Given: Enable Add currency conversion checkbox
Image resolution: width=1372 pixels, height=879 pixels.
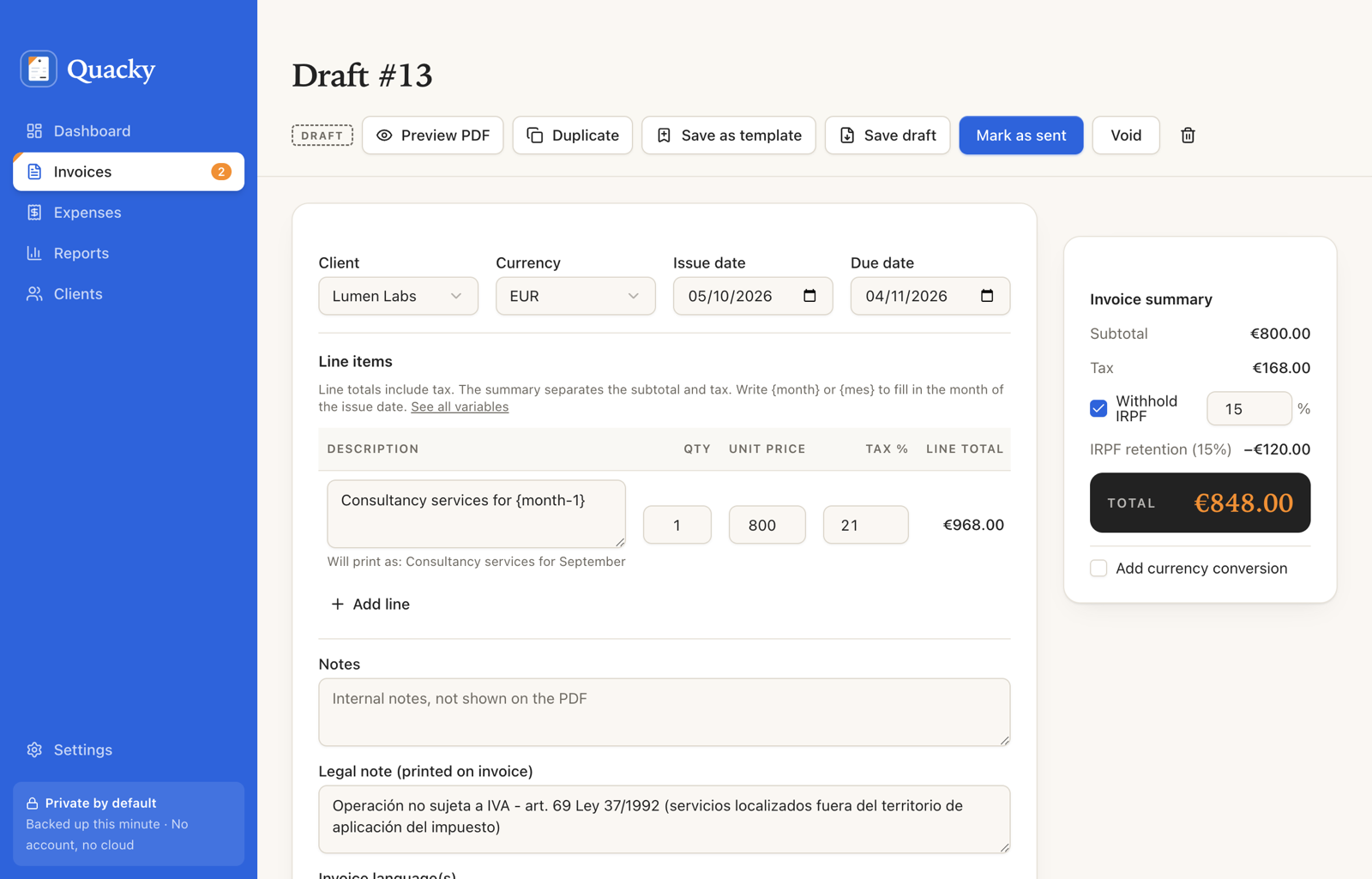Looking at the screenshot, I should tap(1098, 568).
